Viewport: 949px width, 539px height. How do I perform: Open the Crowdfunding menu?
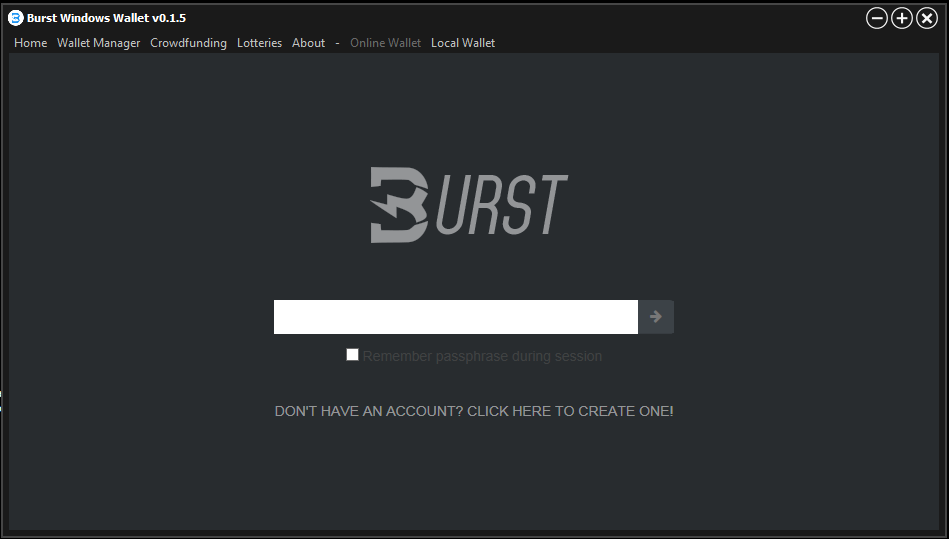(x=188, y=43)
